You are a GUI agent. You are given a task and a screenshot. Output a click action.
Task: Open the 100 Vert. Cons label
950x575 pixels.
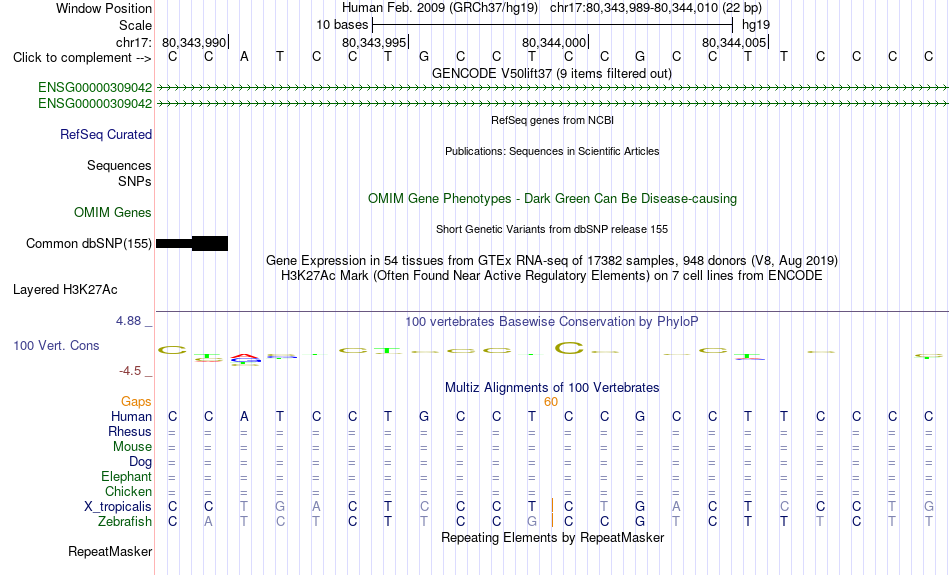tap(56, 345)
